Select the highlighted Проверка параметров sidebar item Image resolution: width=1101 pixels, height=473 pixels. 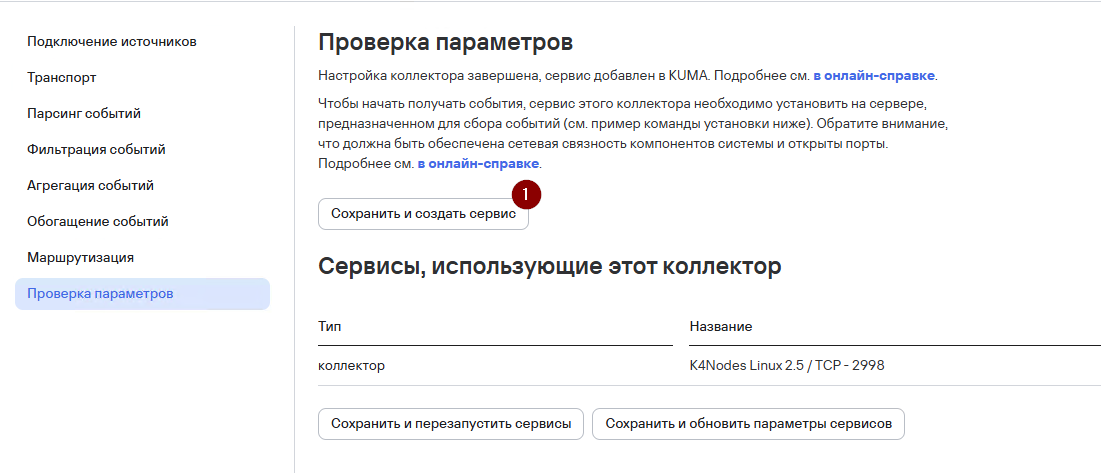[x=143, y=294]
